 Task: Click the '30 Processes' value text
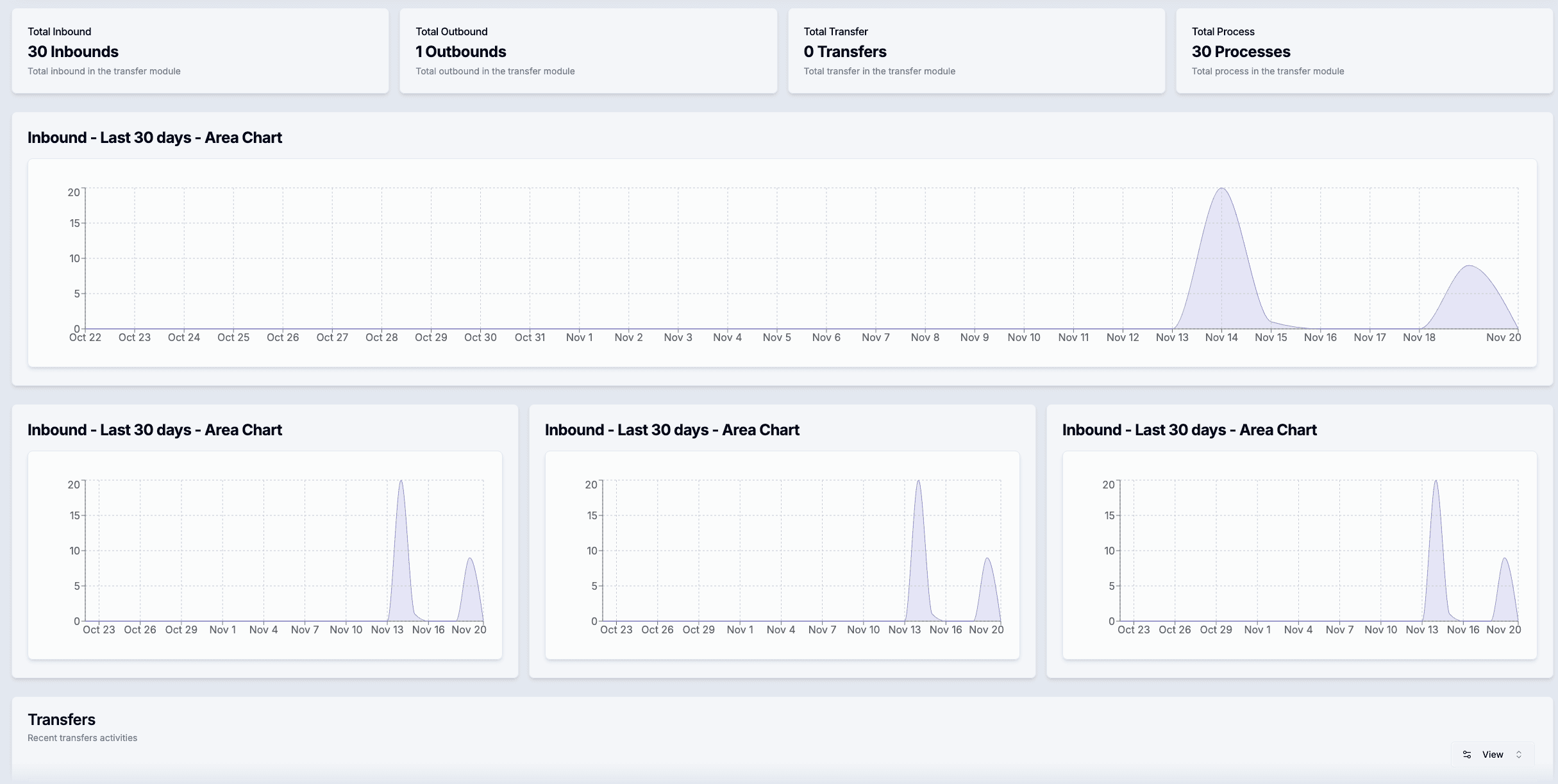tap(1241, 51)
